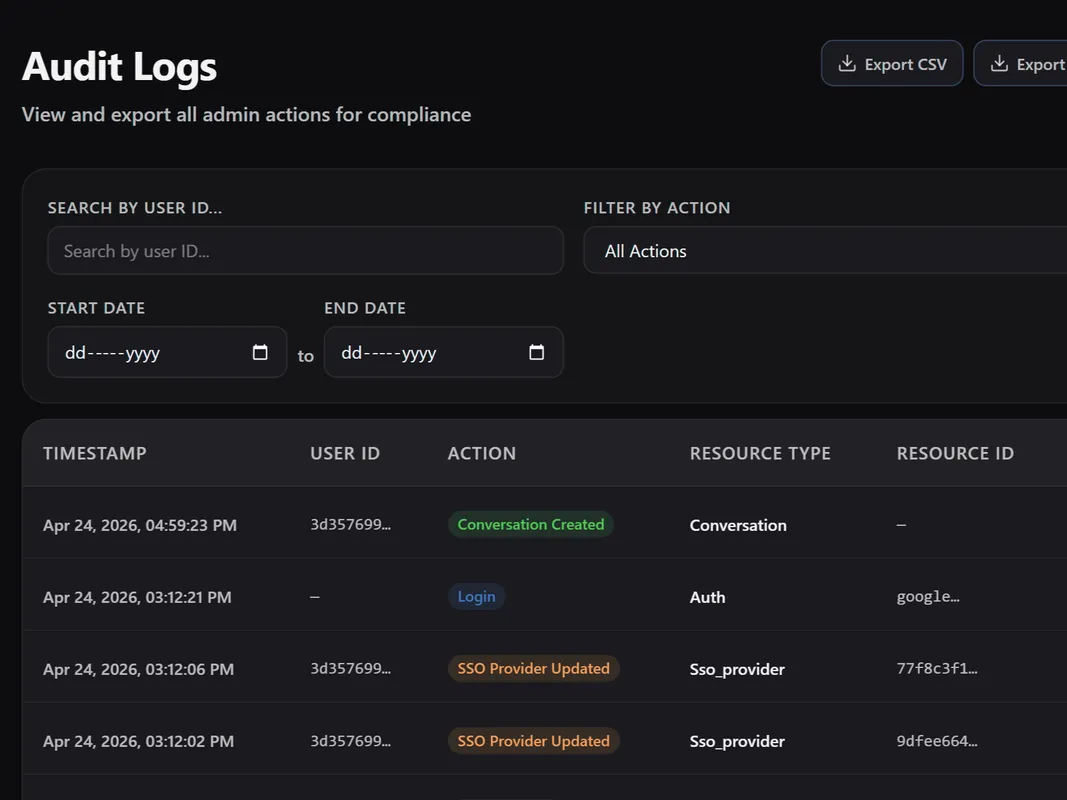Click Sso_provider cell in 03:12:02 PM row
Viewport: 1067px width, 800px height.
click(737, 741)
